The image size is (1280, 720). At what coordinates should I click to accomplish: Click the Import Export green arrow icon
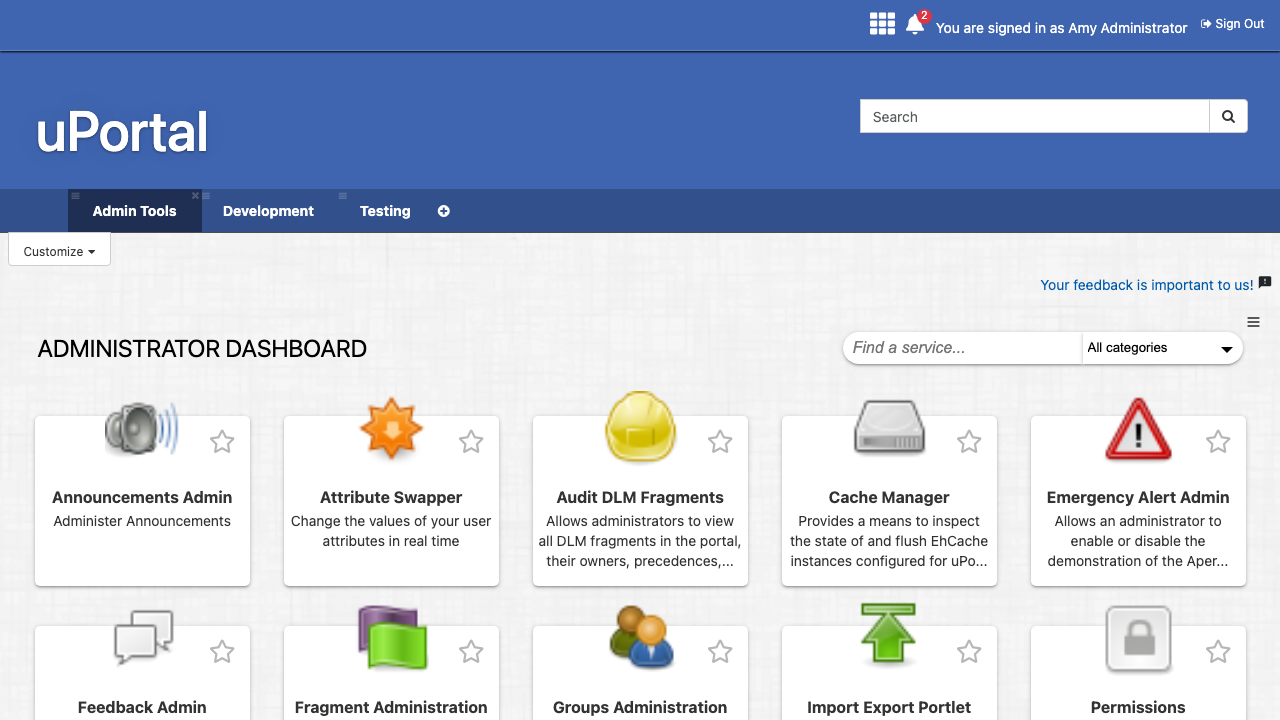pos(889,633)
